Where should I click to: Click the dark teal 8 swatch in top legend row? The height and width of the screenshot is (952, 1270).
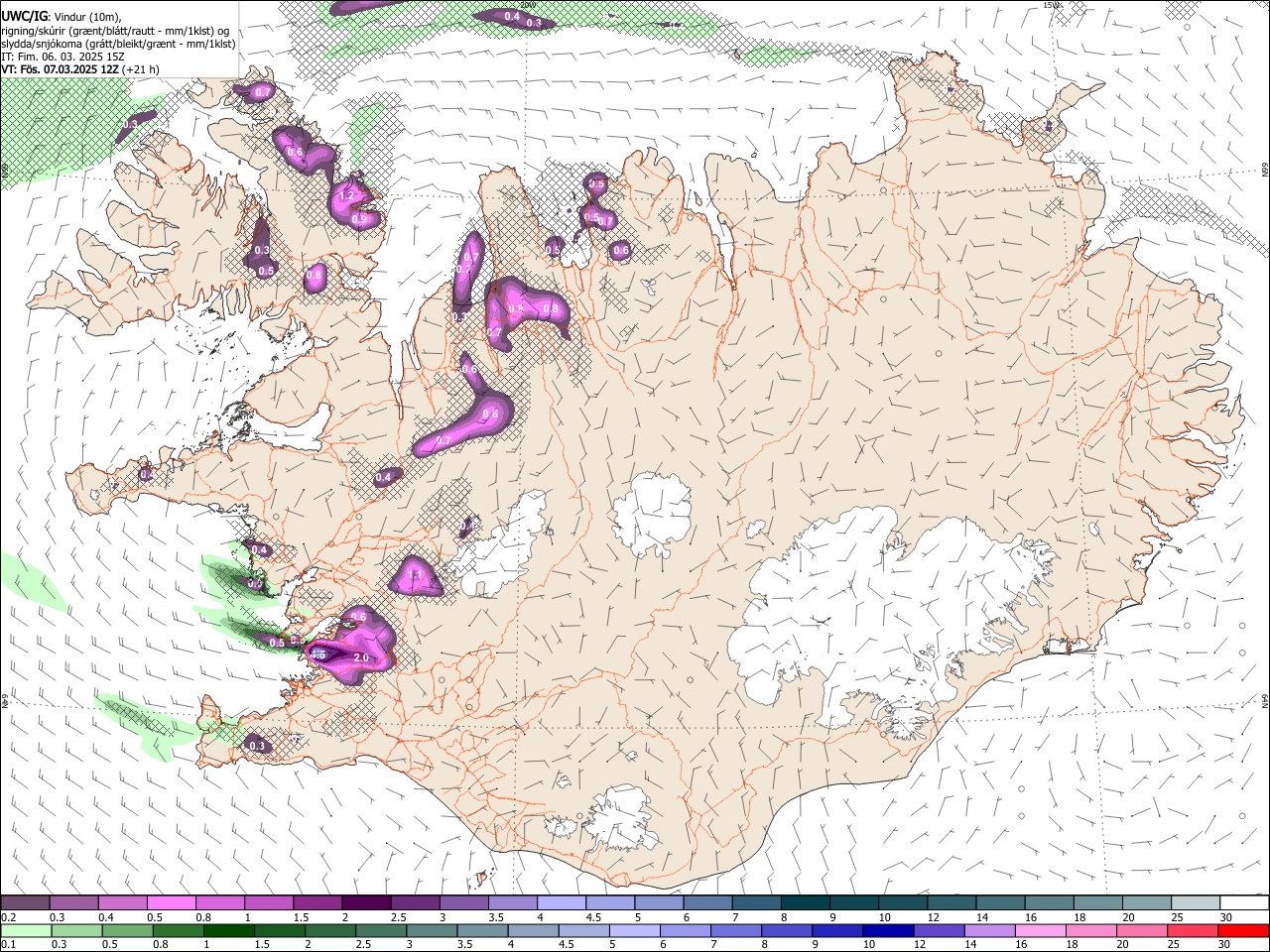(x=806, y=903)
